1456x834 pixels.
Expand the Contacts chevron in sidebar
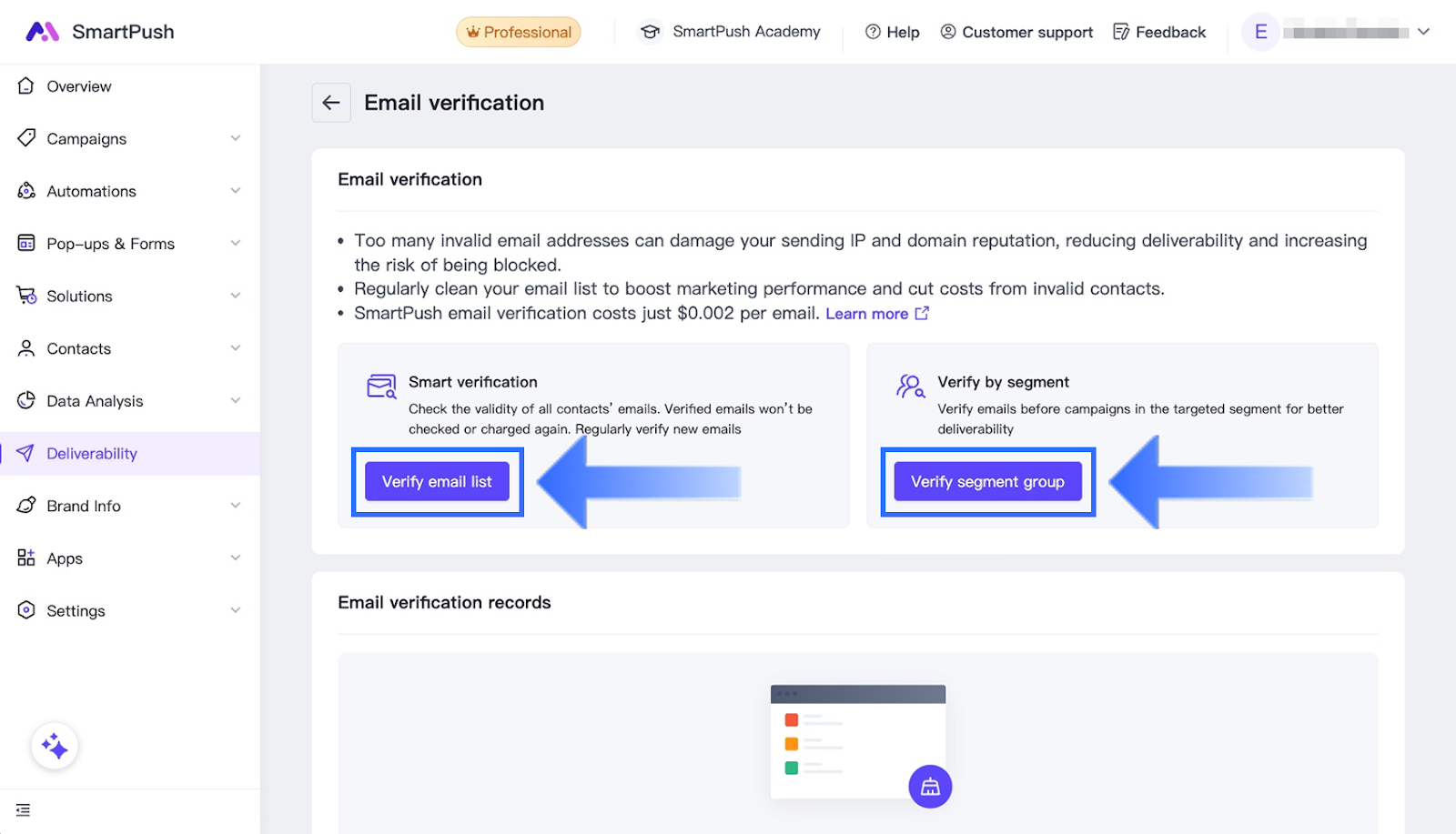pyautogui.click(x=236, y=348)
